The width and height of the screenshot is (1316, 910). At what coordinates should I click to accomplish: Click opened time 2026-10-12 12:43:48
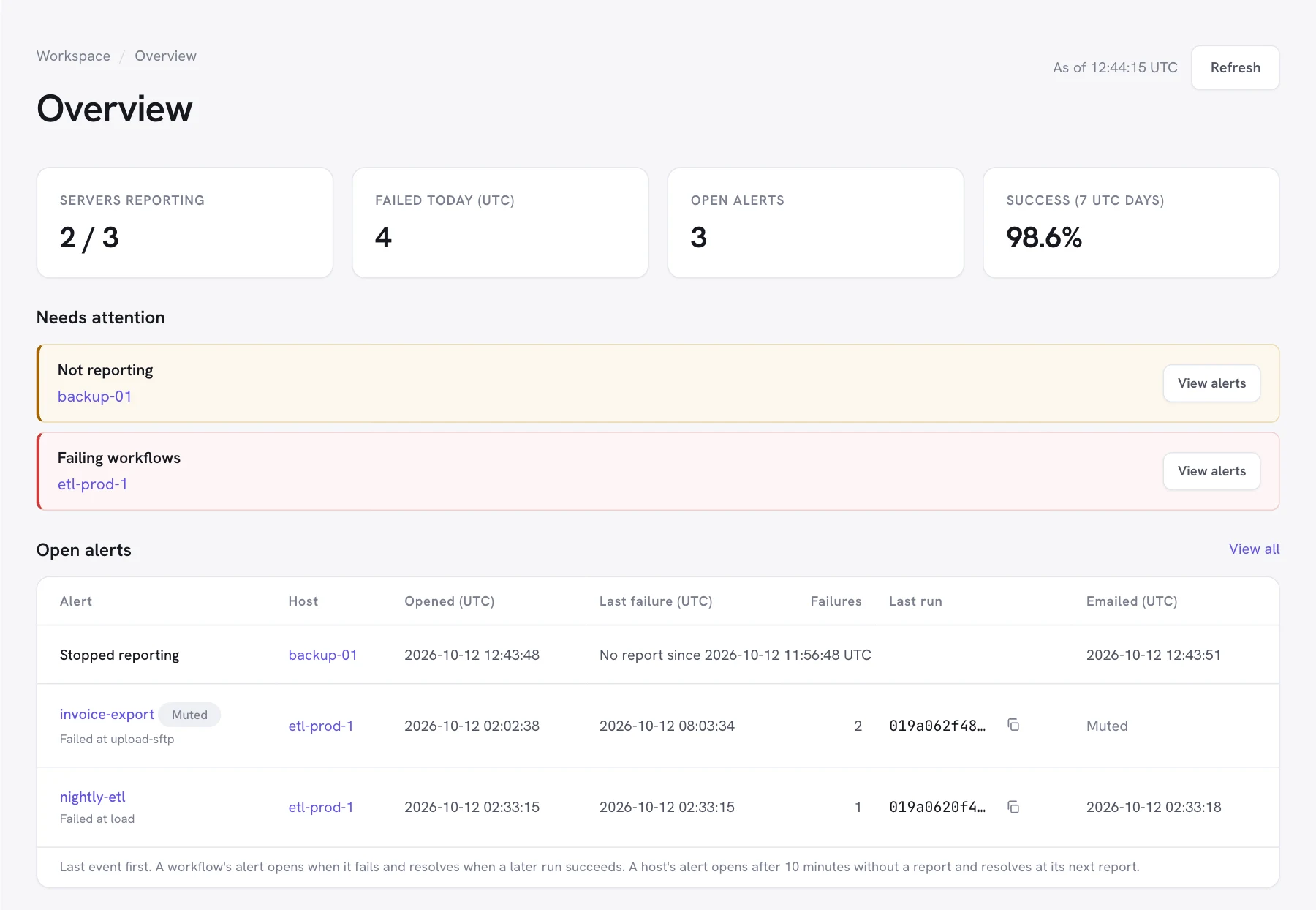click(472, 655)
